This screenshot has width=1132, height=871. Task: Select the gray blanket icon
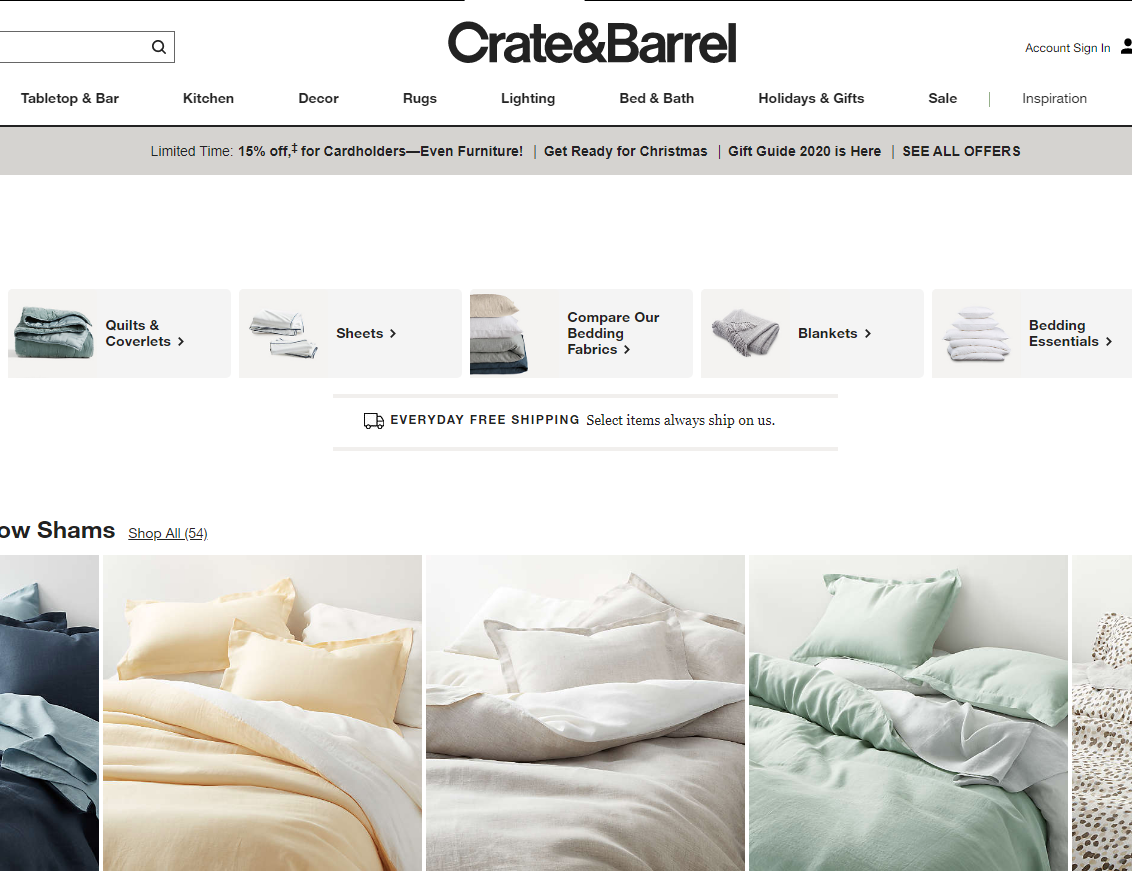tap(746, 332)
